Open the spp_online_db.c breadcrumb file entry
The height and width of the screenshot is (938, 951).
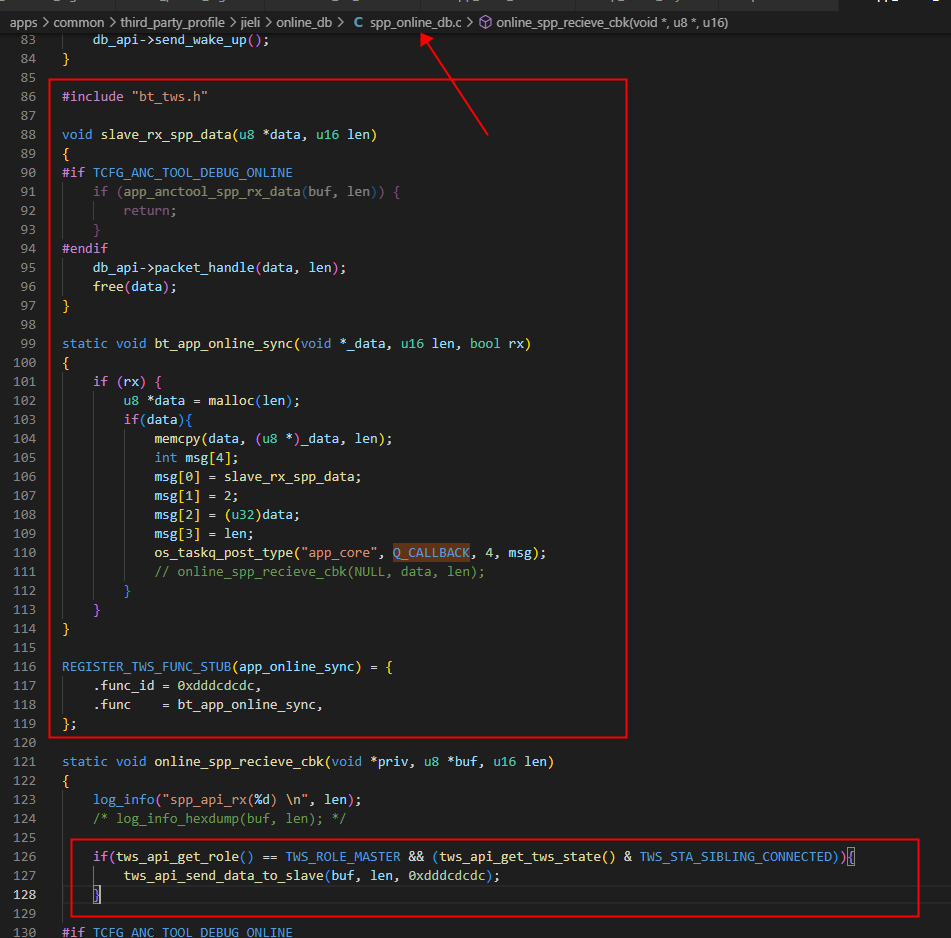pos(415,23)
